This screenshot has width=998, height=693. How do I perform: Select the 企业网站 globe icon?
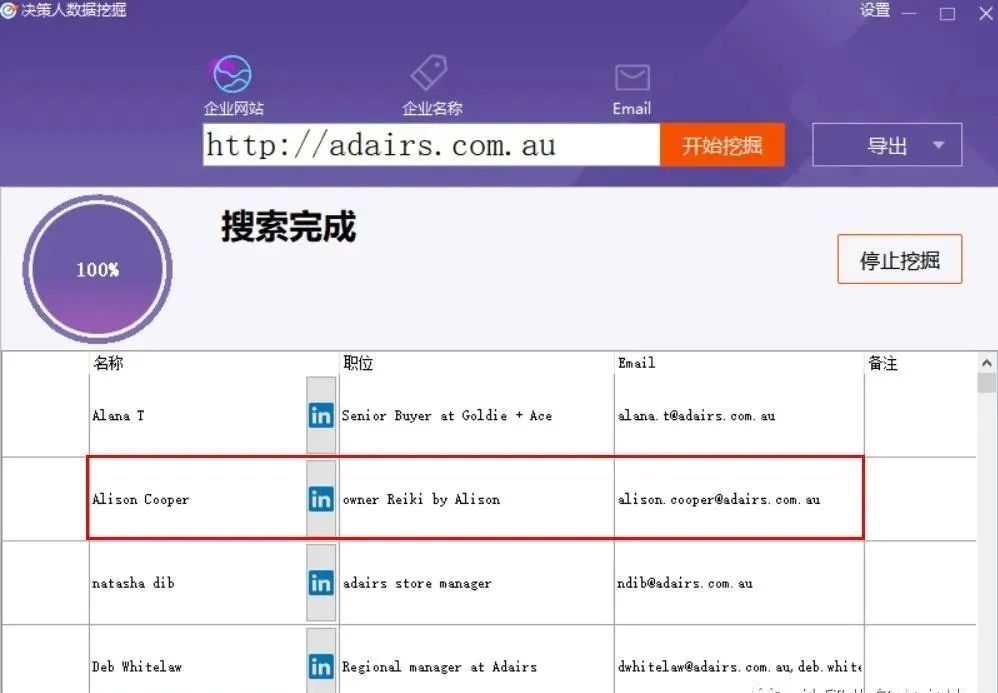point(232,74)
